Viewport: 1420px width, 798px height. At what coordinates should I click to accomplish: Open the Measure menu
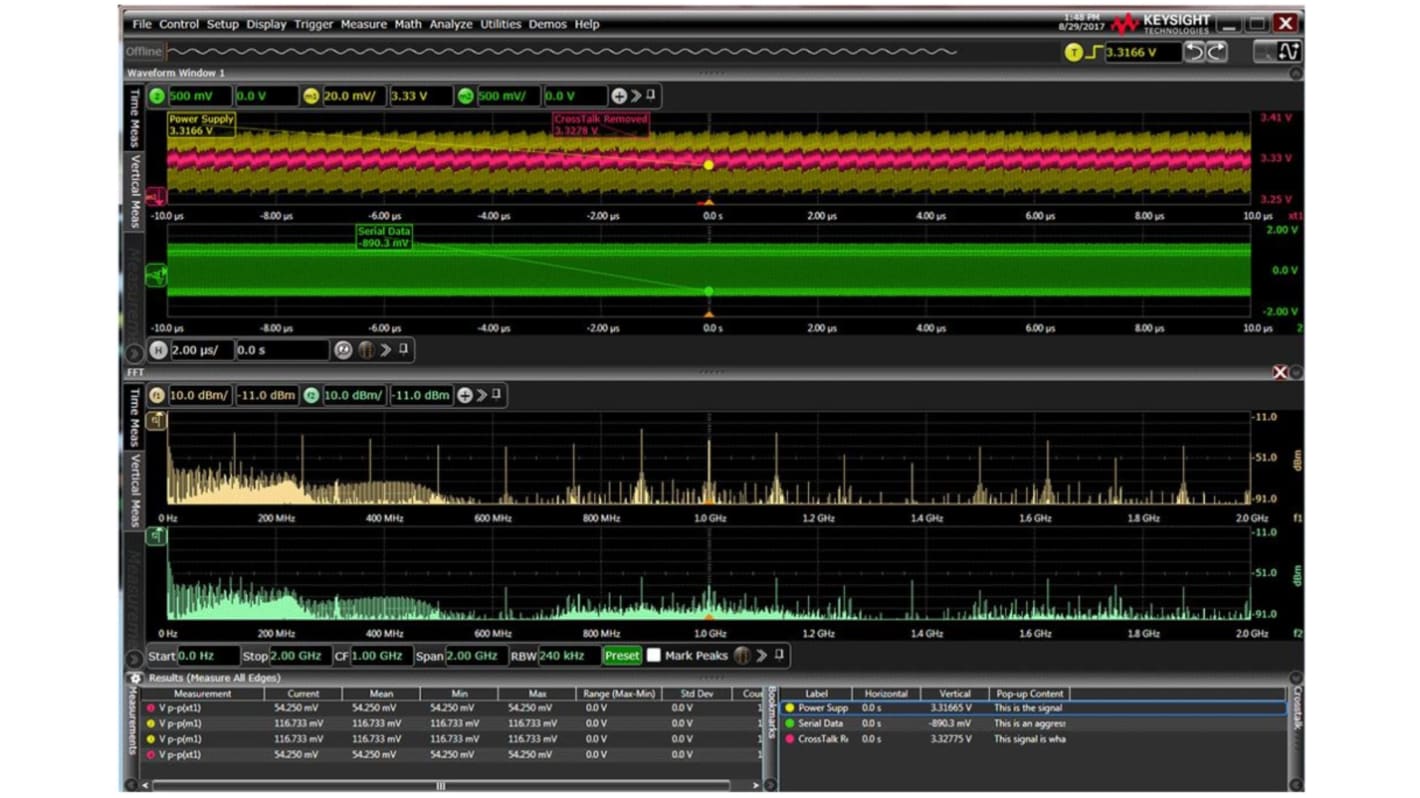[x=364, y=24]
